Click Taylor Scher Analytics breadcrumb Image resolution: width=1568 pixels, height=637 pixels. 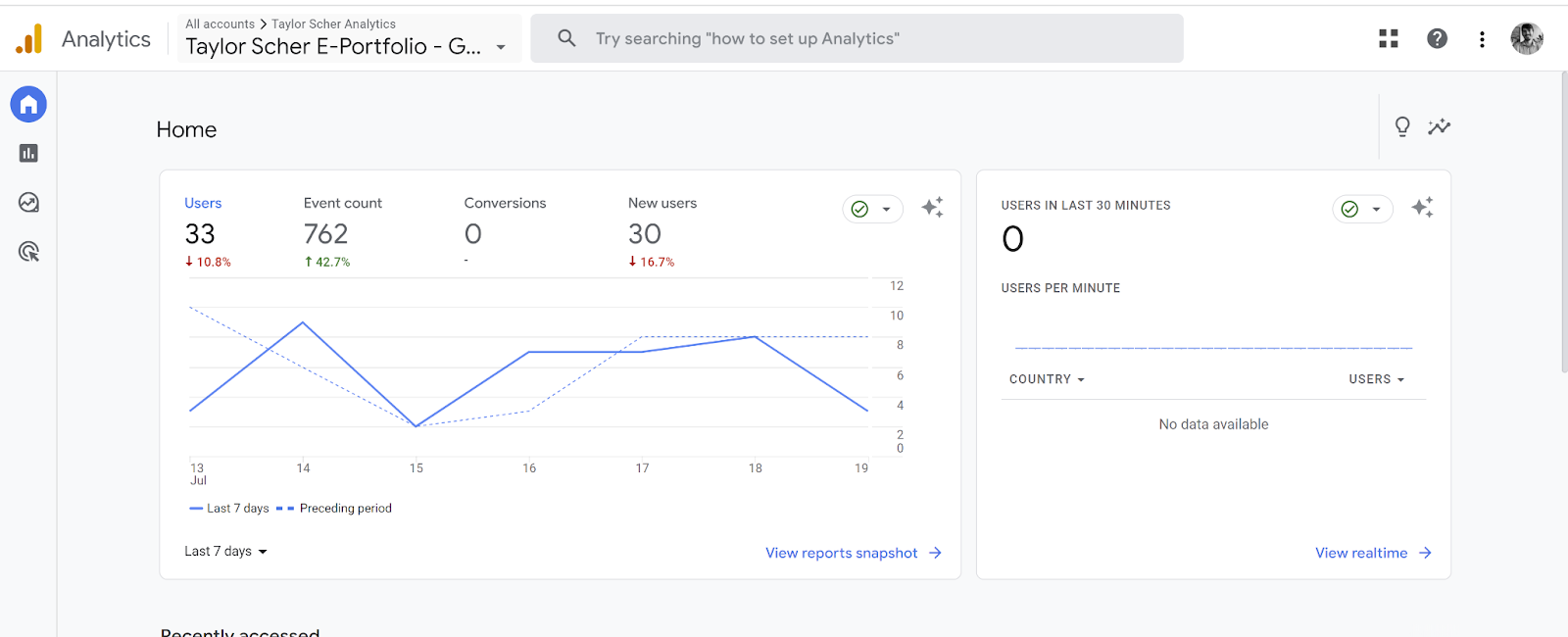click(x=333, y=24)
